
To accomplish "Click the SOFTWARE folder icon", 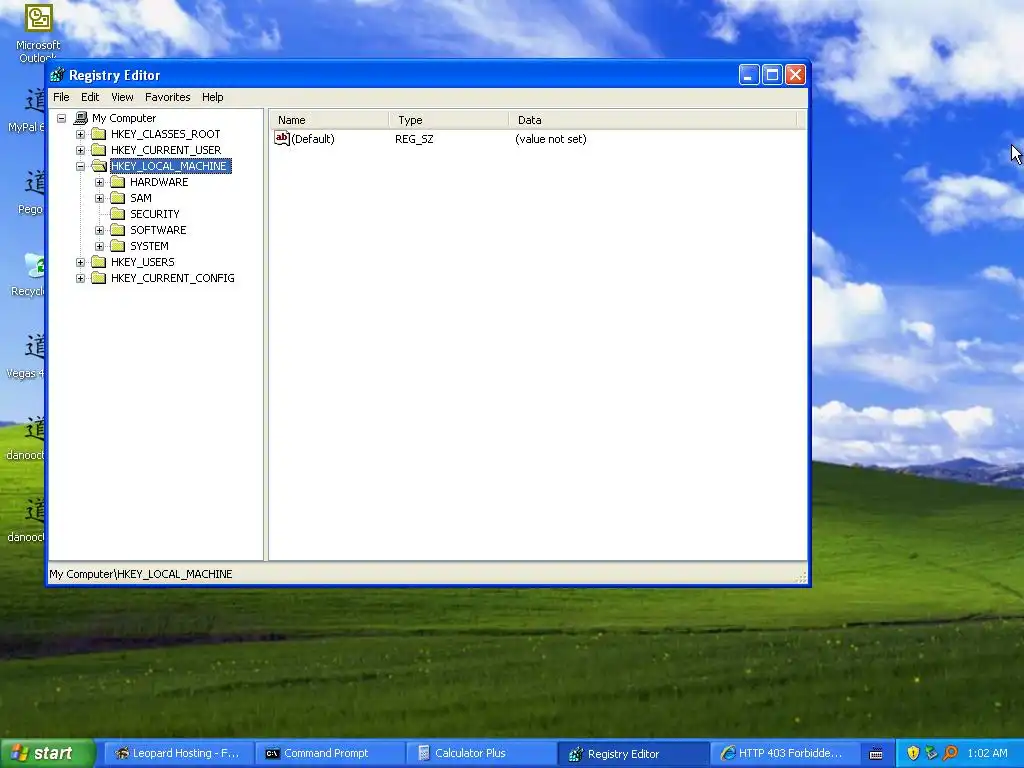I will coord(118,230).
